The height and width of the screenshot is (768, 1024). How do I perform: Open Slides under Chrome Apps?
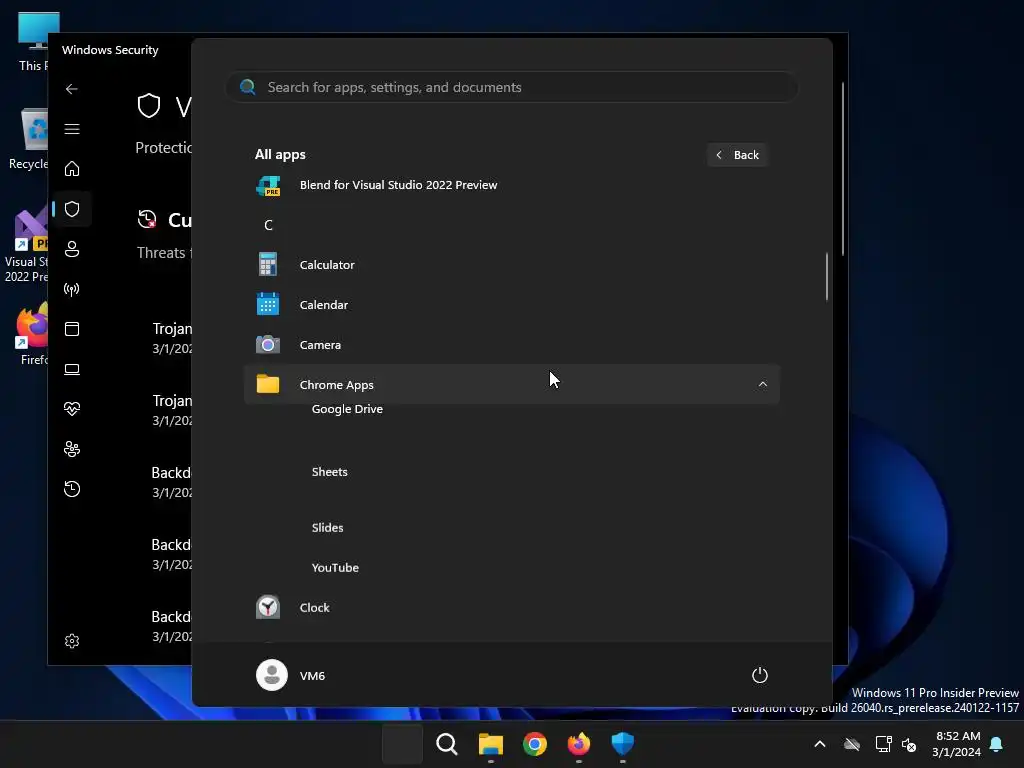click(x=327, y=527)
